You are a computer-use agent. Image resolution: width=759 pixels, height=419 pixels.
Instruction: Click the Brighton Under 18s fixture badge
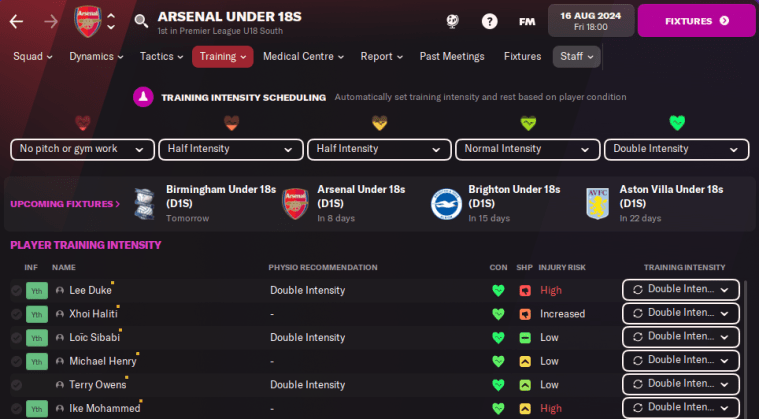point(445,203)
